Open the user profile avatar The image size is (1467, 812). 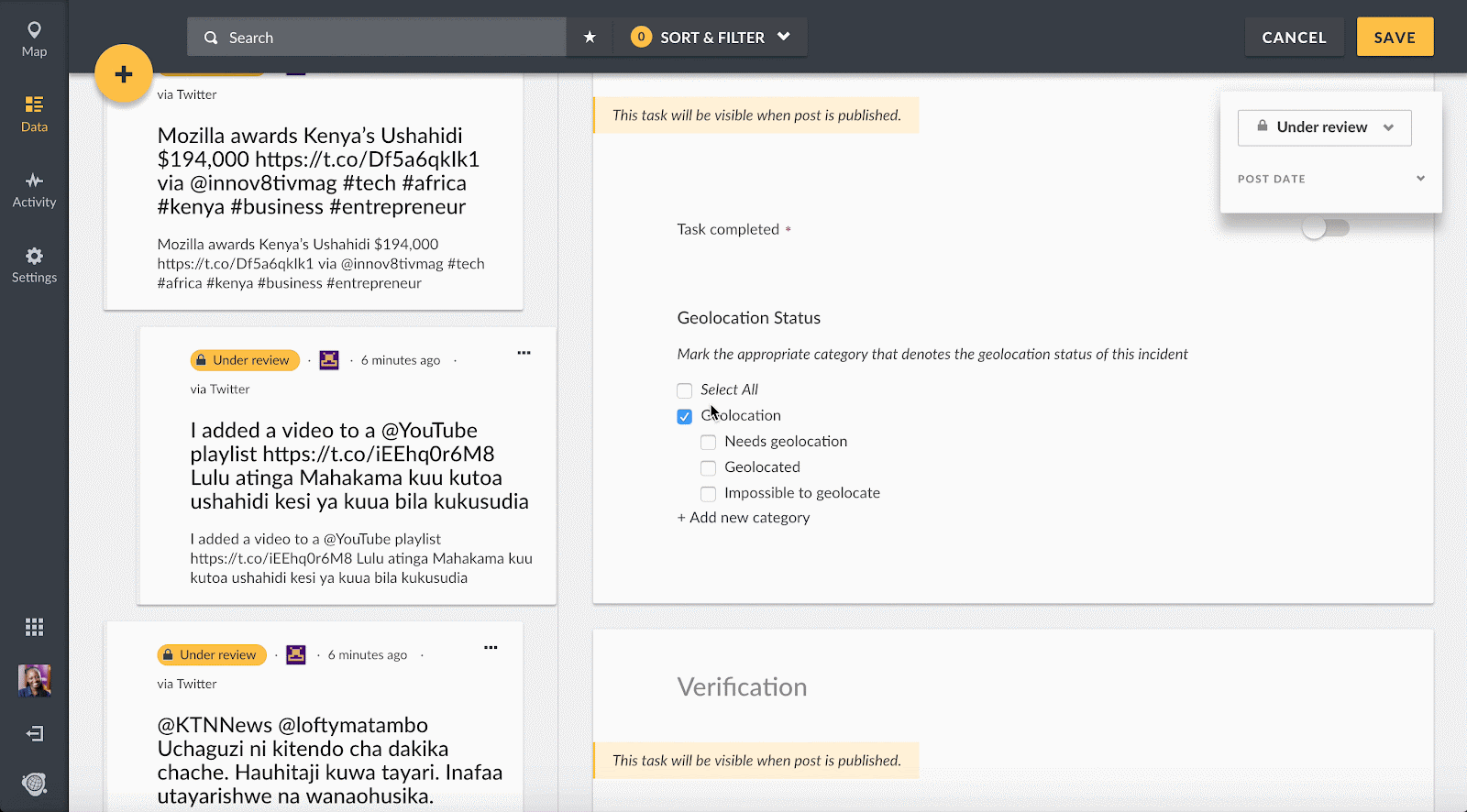[x=34, y=680]
